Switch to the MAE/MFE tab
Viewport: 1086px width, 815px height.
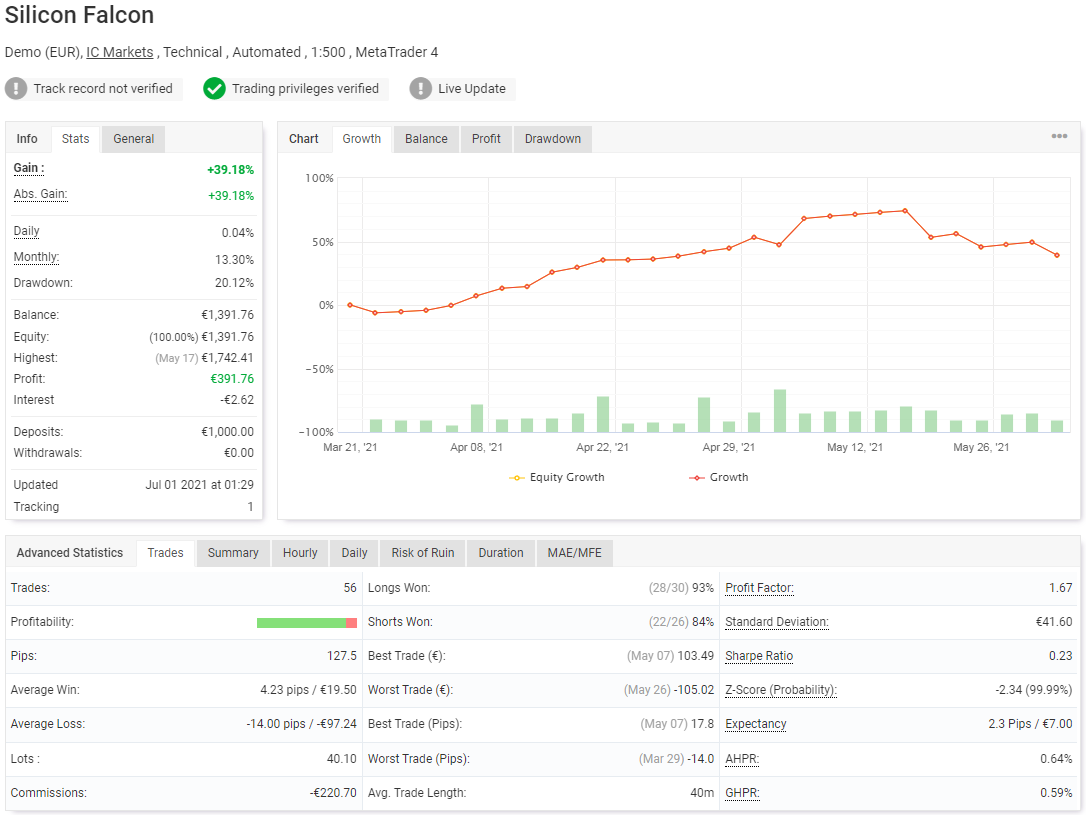click(574, 552)
